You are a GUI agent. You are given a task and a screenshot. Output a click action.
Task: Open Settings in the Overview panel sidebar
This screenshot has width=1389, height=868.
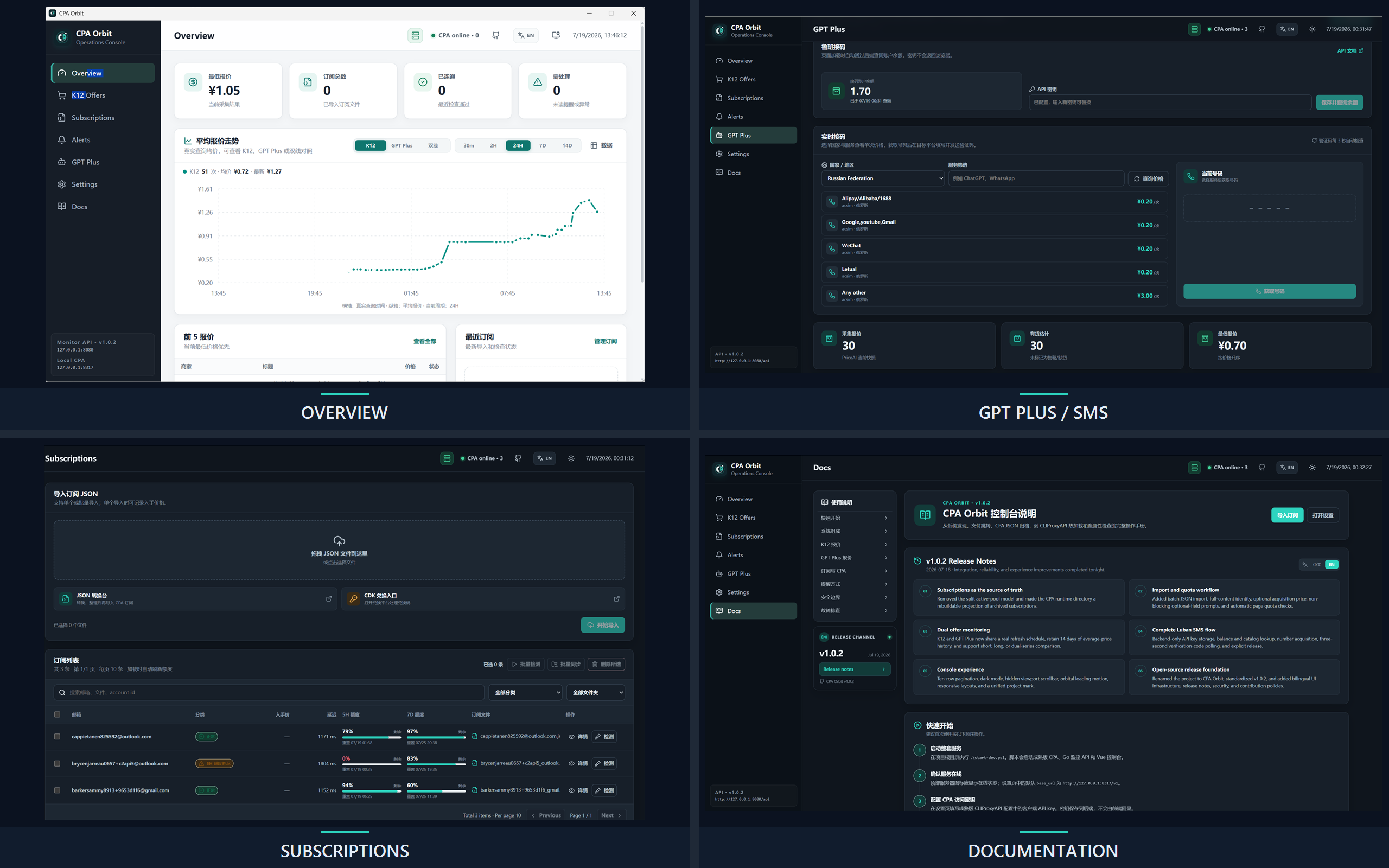point(103,184)
